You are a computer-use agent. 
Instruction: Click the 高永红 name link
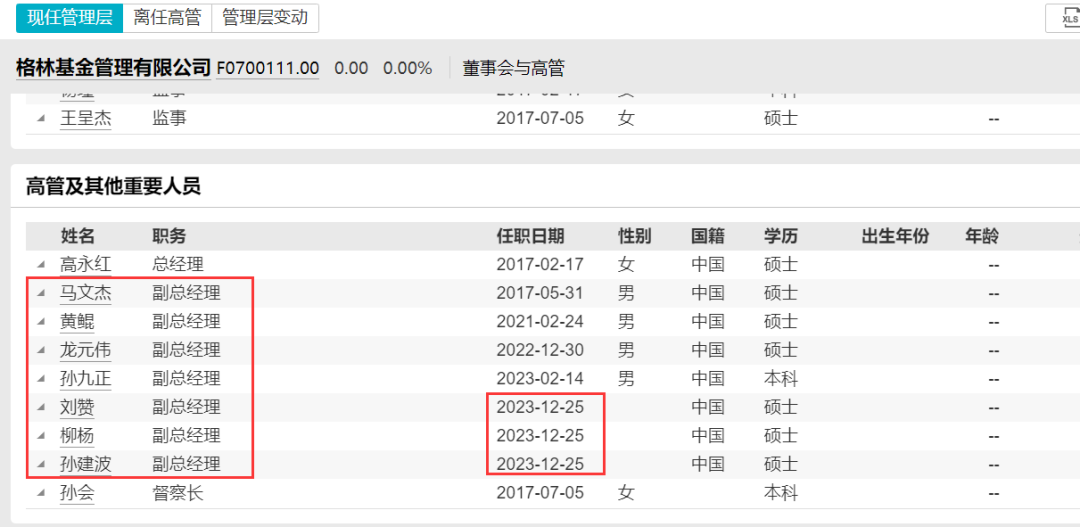(x=85, y=265)
